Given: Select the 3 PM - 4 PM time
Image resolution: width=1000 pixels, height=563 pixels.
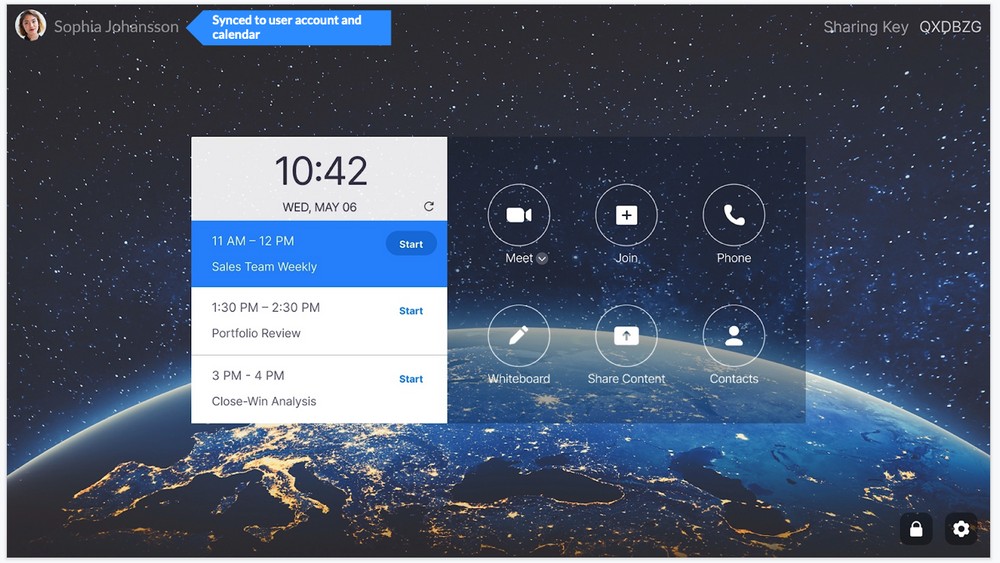Looking at the screenshot, I should click(x=247, y=376).
